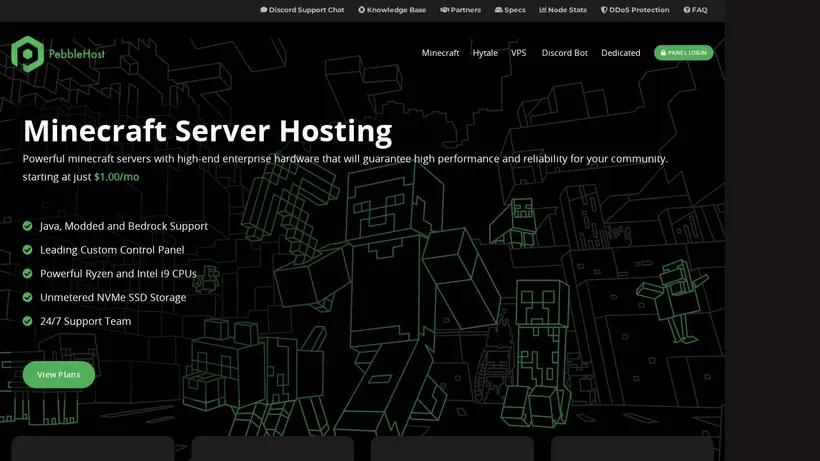Open the Discord Support Chat link
The width and height of the screenshot is (820, 461).
[302, 10]
